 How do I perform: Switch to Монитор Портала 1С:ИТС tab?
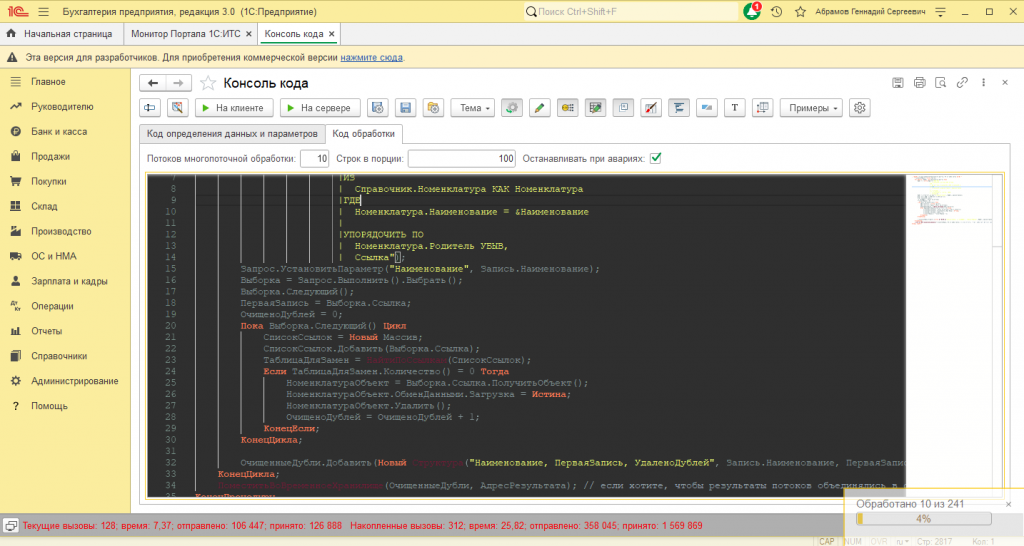(185, 34)
